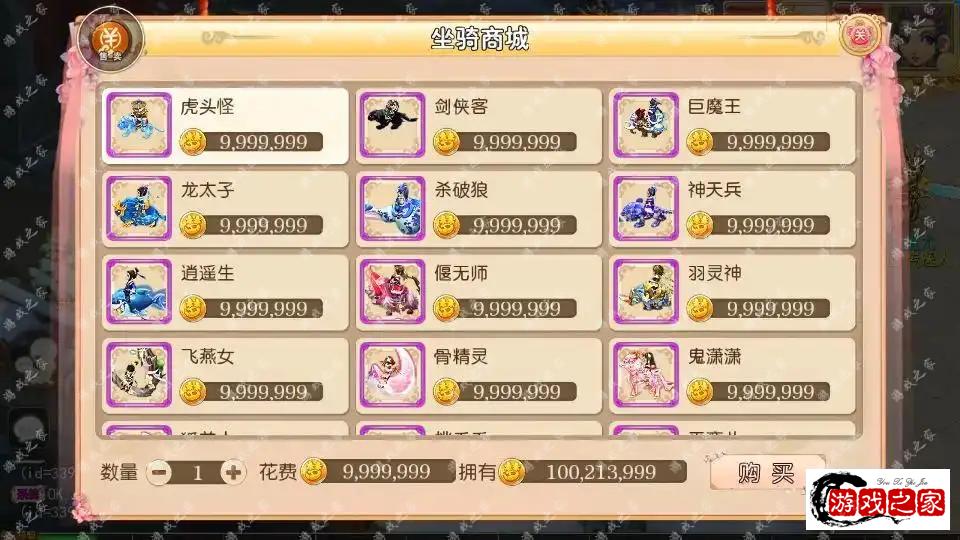This screenshot has height=540, width=960.
Task: Increase quantity with the plus button
Action: [233, 472]
